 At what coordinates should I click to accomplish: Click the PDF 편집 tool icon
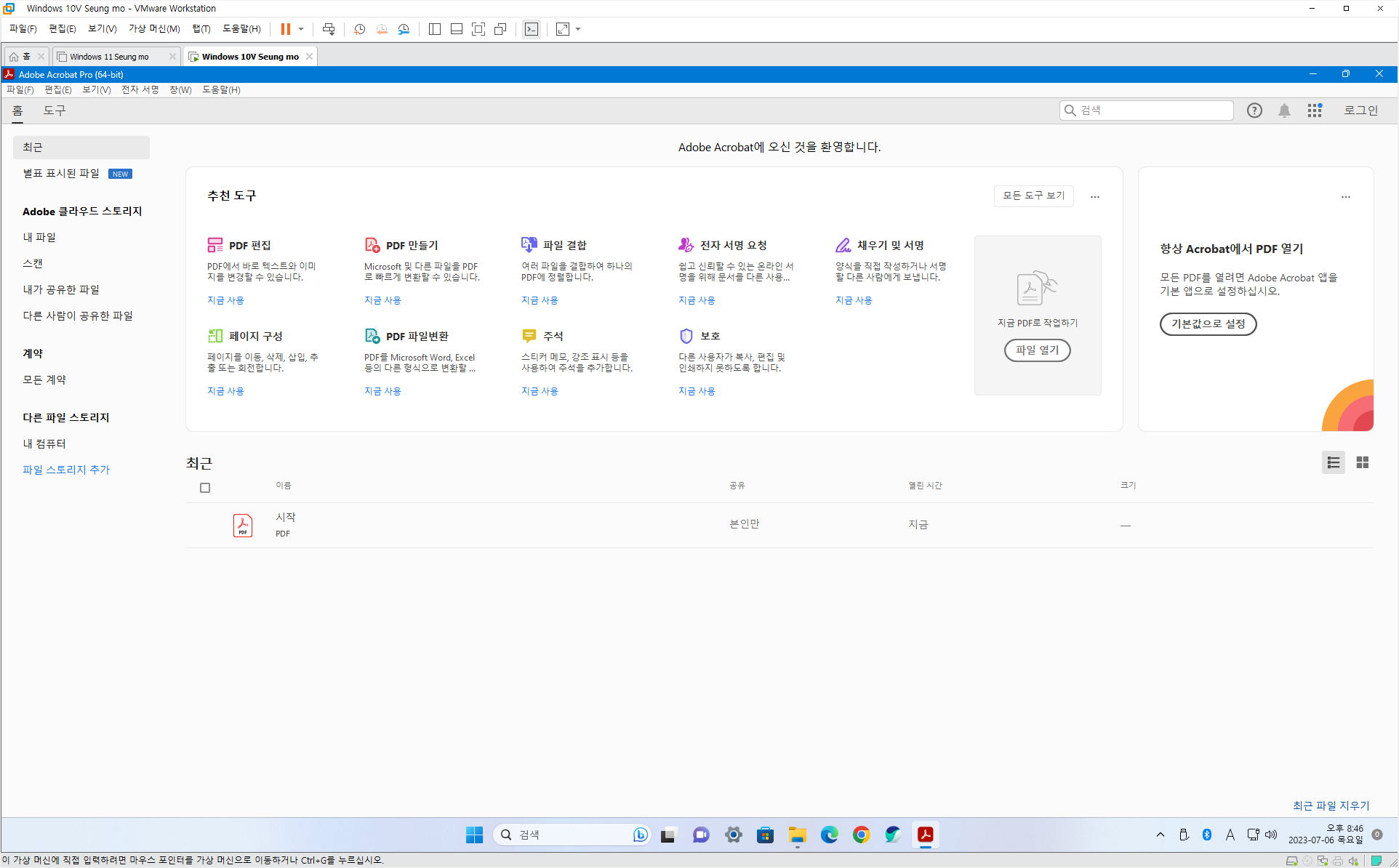(215, 245)
